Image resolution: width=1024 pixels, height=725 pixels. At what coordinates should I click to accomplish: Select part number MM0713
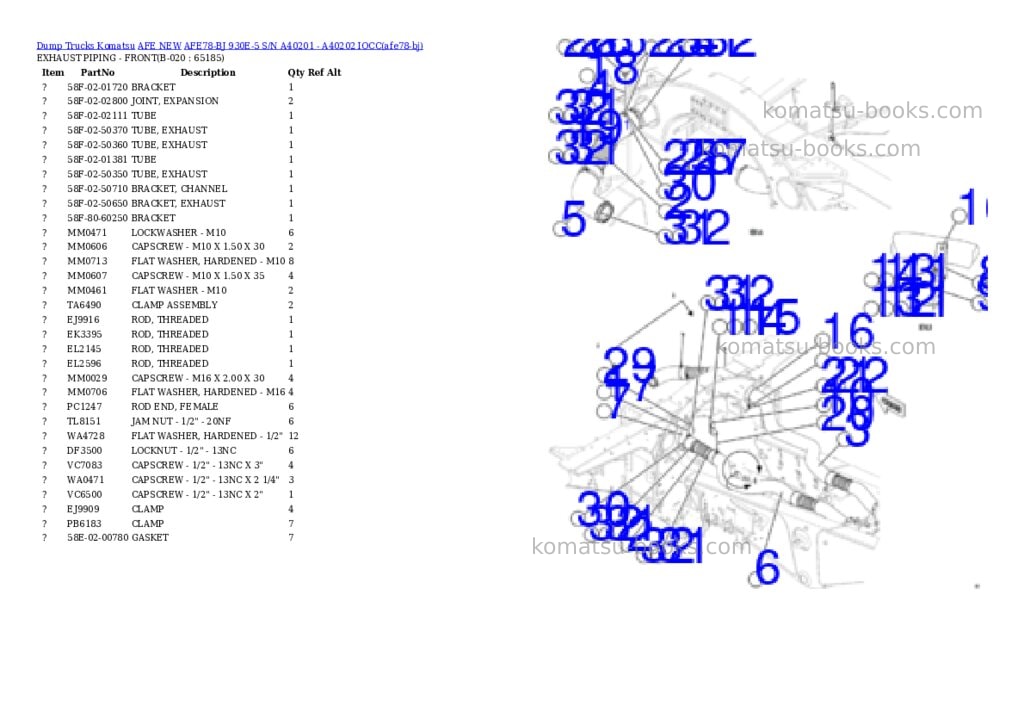coord(87,261)
